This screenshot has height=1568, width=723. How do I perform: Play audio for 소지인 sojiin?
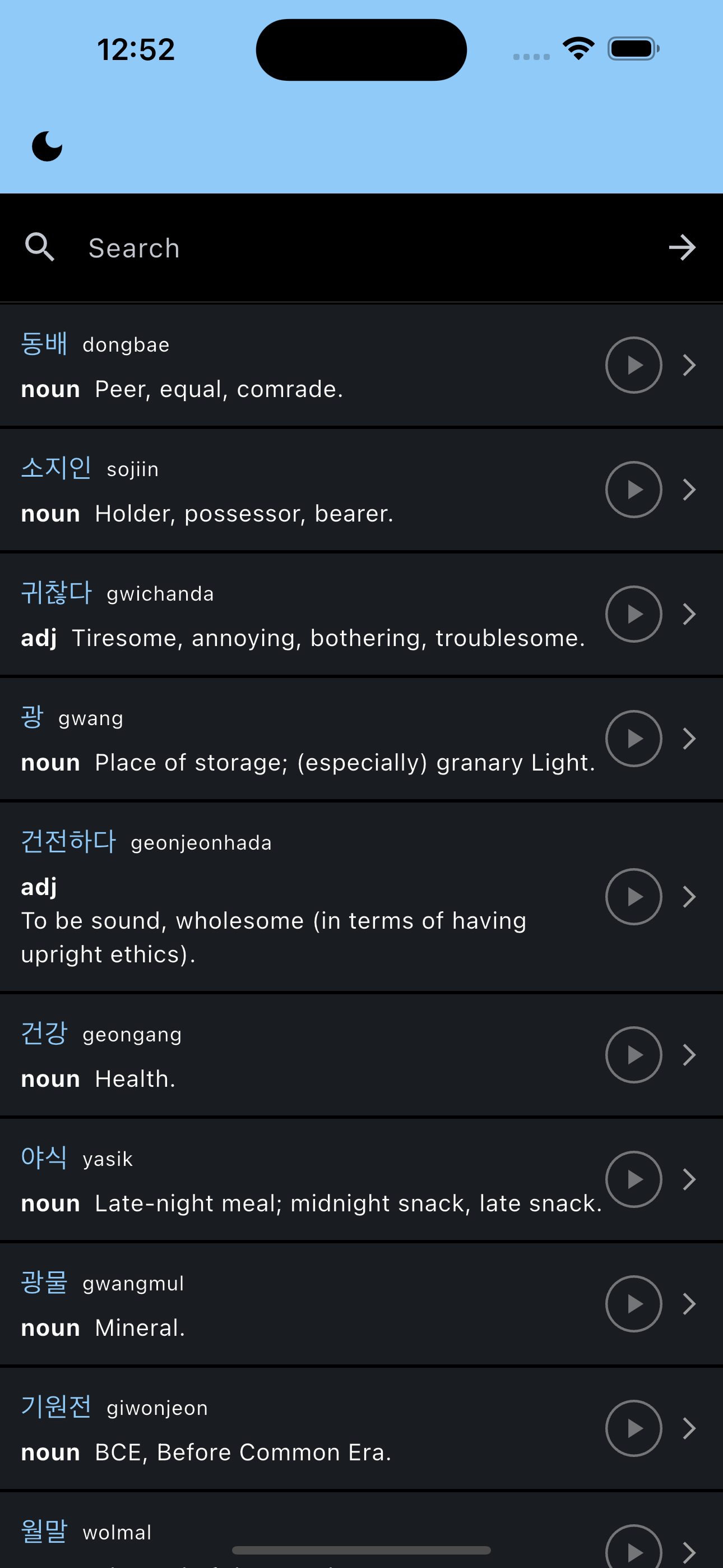click(x=633, y=490)
